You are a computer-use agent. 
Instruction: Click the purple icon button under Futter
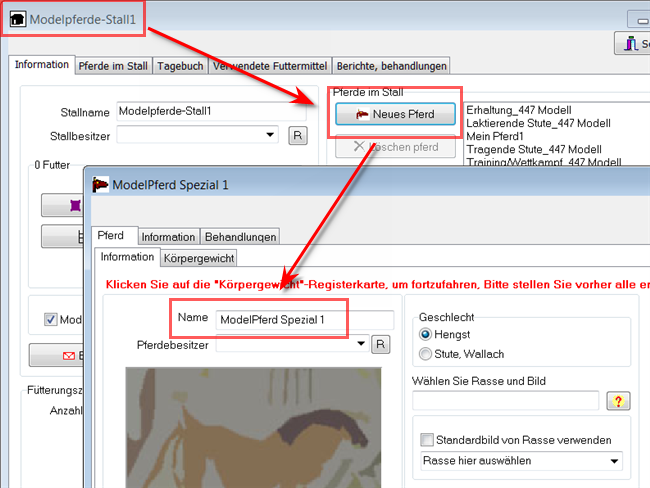pos(62,205)
